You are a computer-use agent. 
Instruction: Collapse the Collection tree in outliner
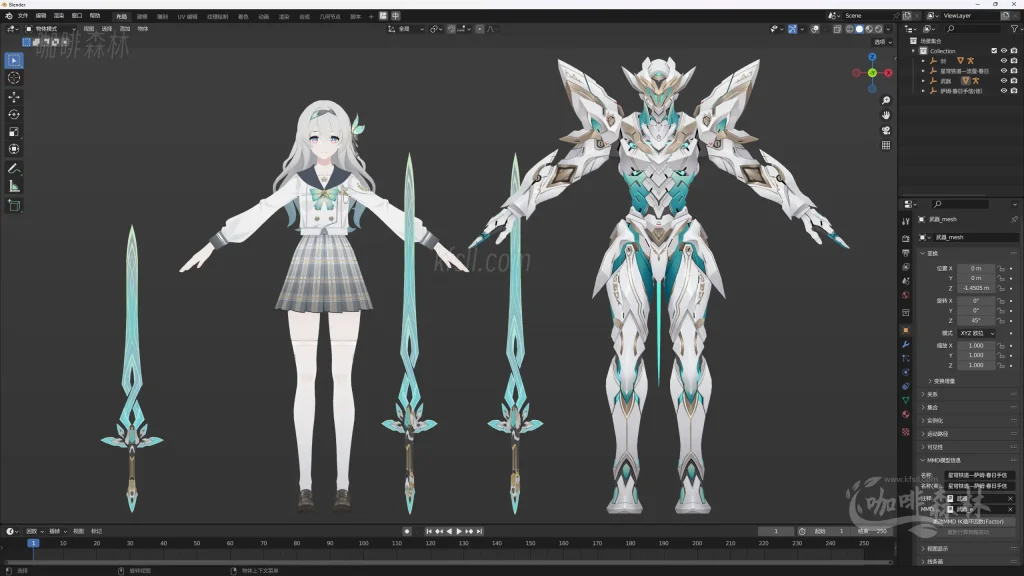(914, 51)
